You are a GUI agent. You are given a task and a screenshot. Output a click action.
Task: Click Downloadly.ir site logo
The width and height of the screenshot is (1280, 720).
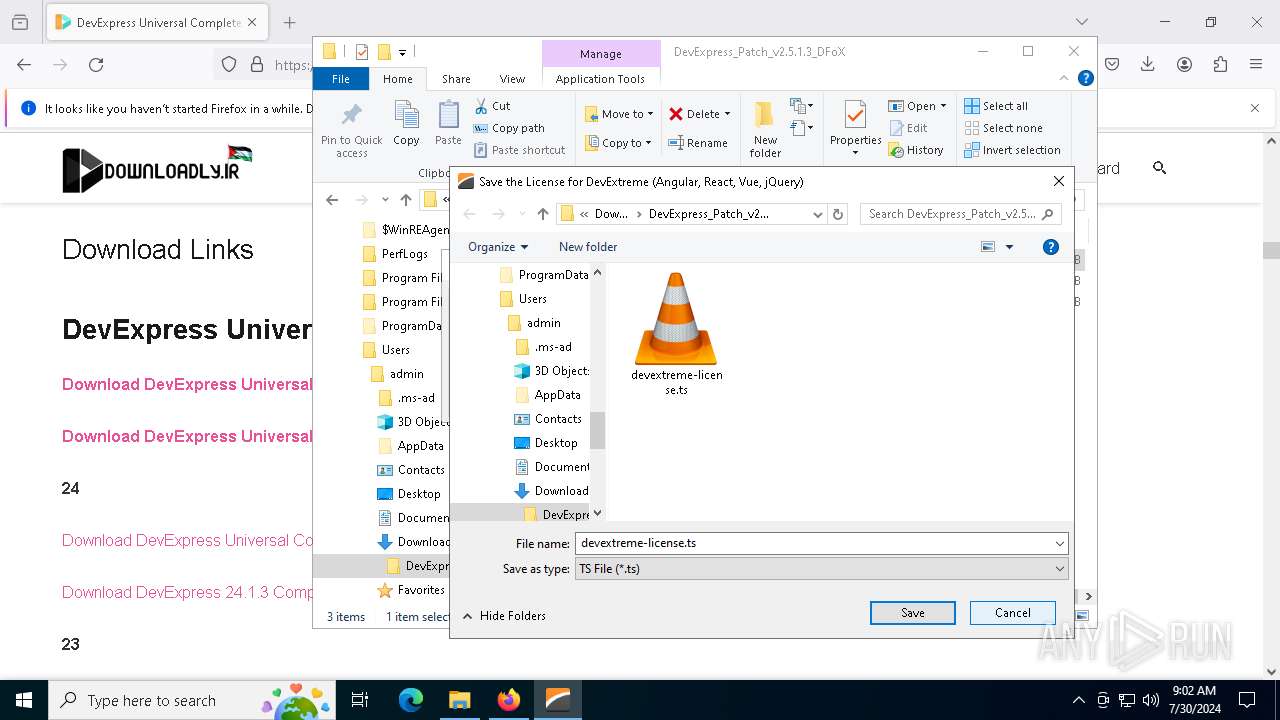pyautogui.click(x=157, y=169)
